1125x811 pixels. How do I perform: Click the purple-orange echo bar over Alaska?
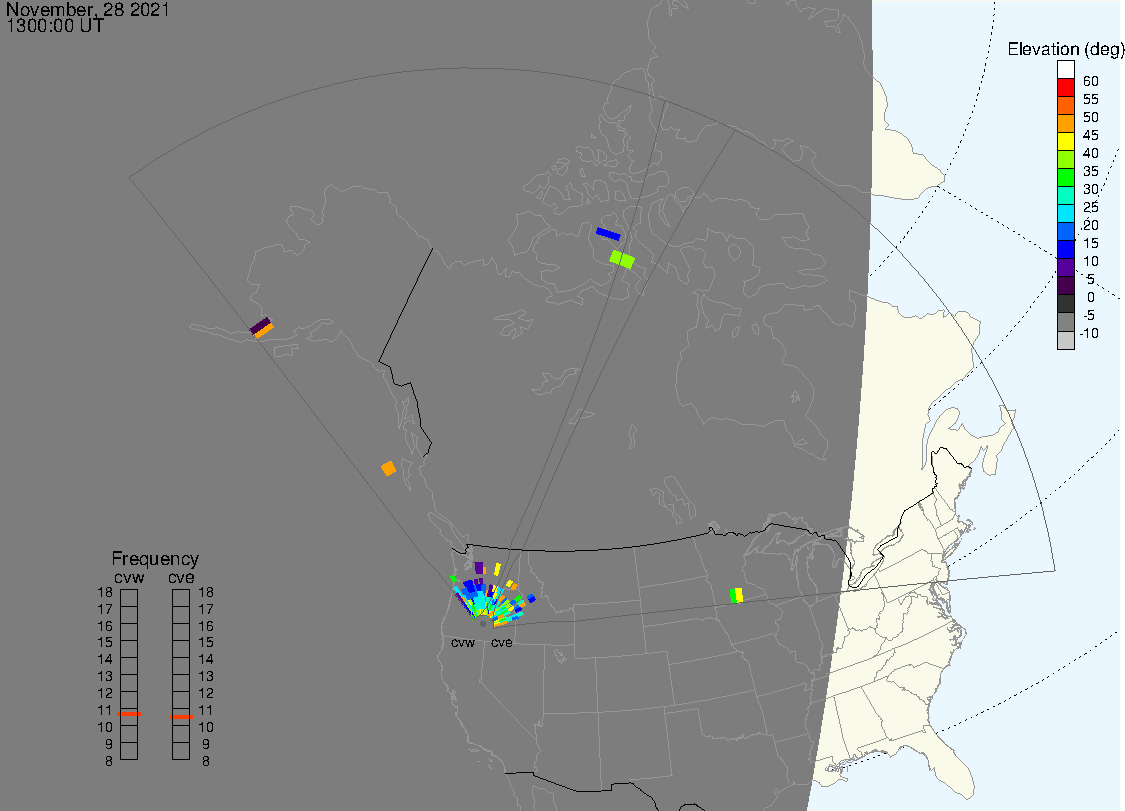click(262, 328)
